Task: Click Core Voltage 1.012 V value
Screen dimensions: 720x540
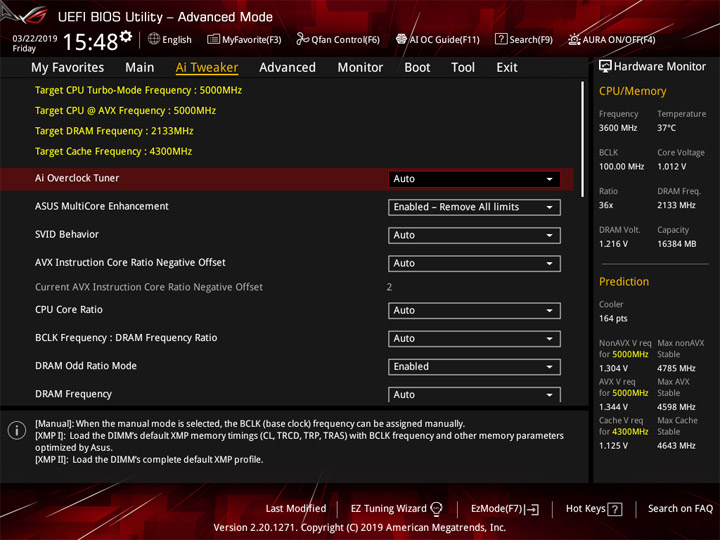Action: [x=671, y=167]
